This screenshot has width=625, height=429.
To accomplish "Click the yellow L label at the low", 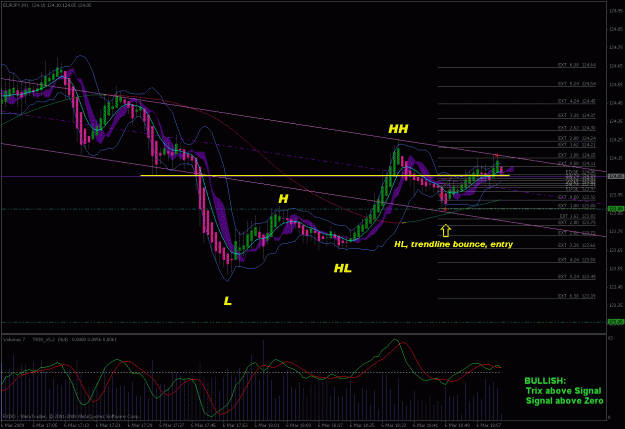I will click(228, 301).
